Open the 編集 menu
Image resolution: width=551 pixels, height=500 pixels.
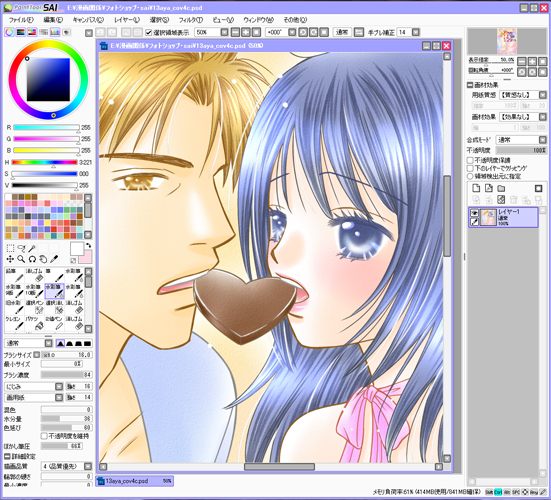(53, 20)
